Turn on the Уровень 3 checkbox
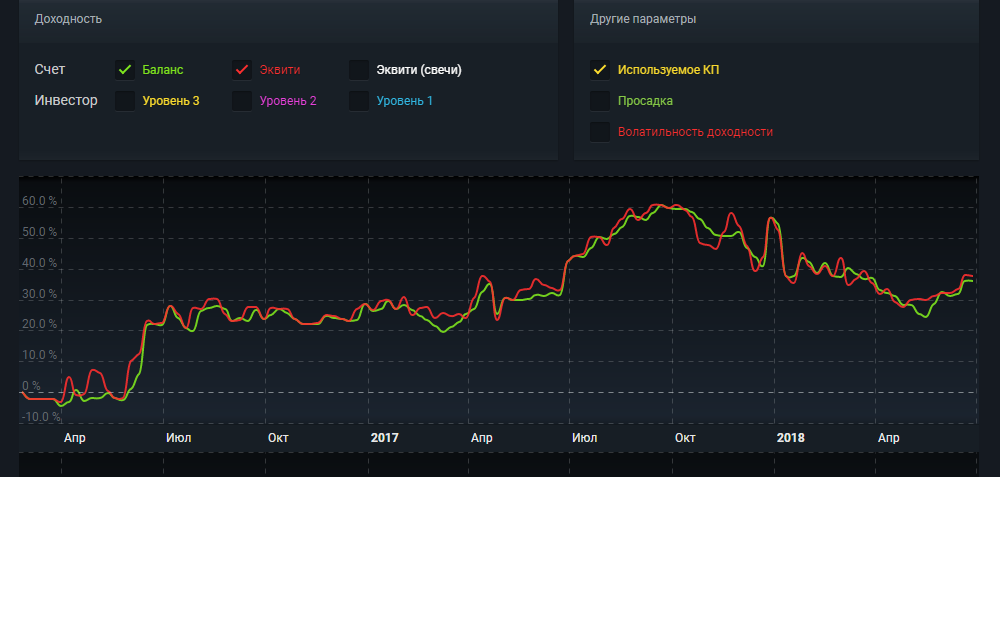 pyautogui.click(x=125, y=101)
